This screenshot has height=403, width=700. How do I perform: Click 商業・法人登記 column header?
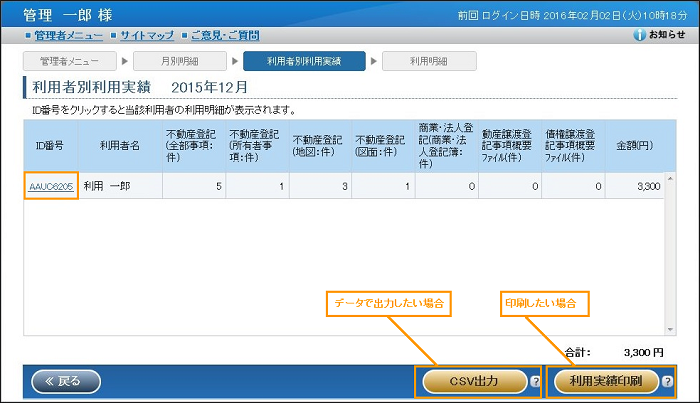click(x=446, y=145)
